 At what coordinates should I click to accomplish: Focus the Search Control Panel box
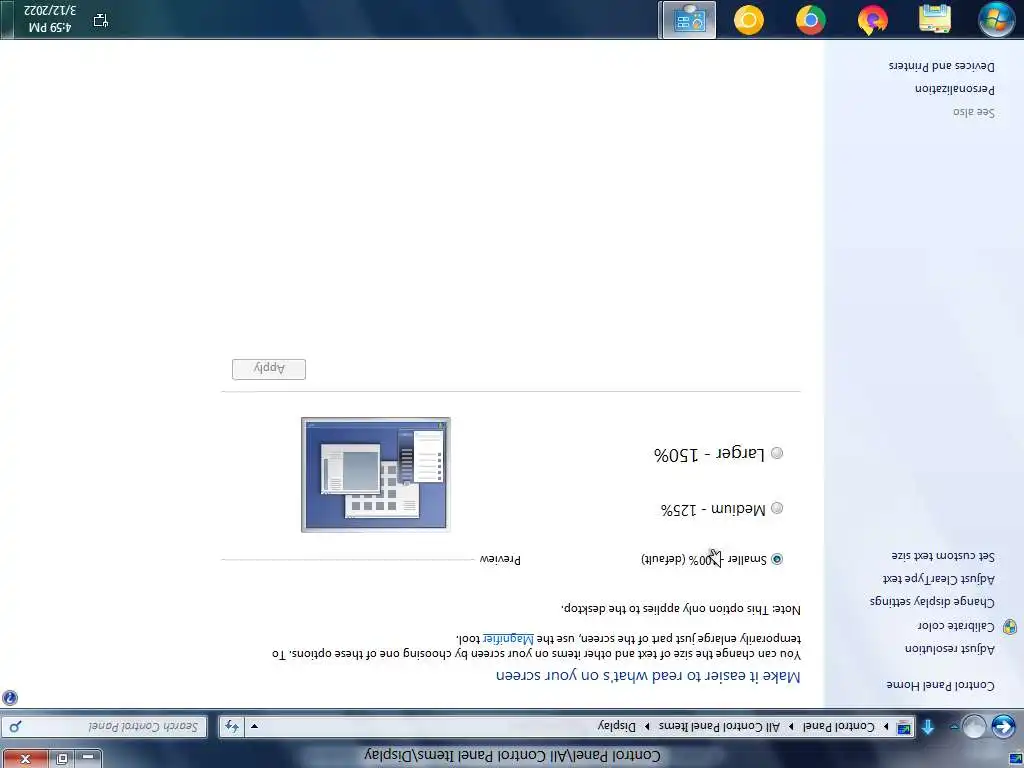point(104,726)
